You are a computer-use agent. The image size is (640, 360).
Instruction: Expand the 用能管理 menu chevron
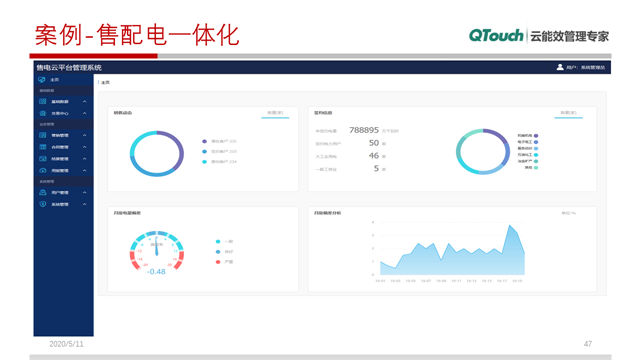pyautogui.click(x=84, y=171)
